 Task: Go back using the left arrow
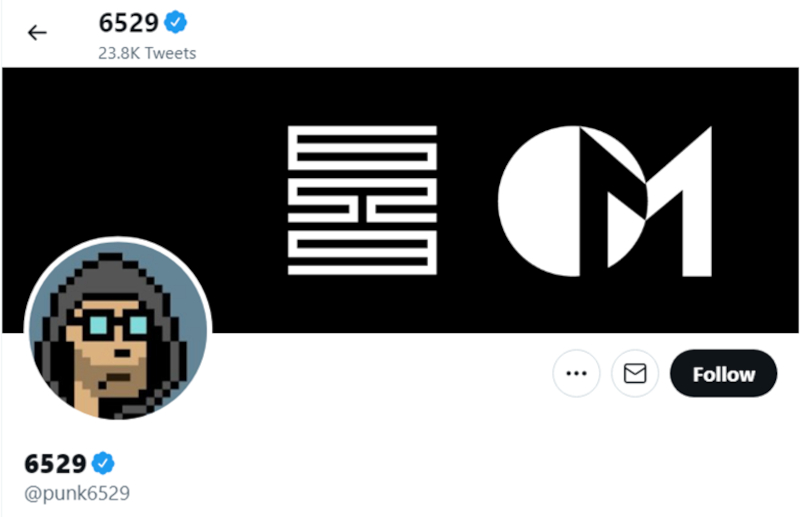tap(37, 33)
